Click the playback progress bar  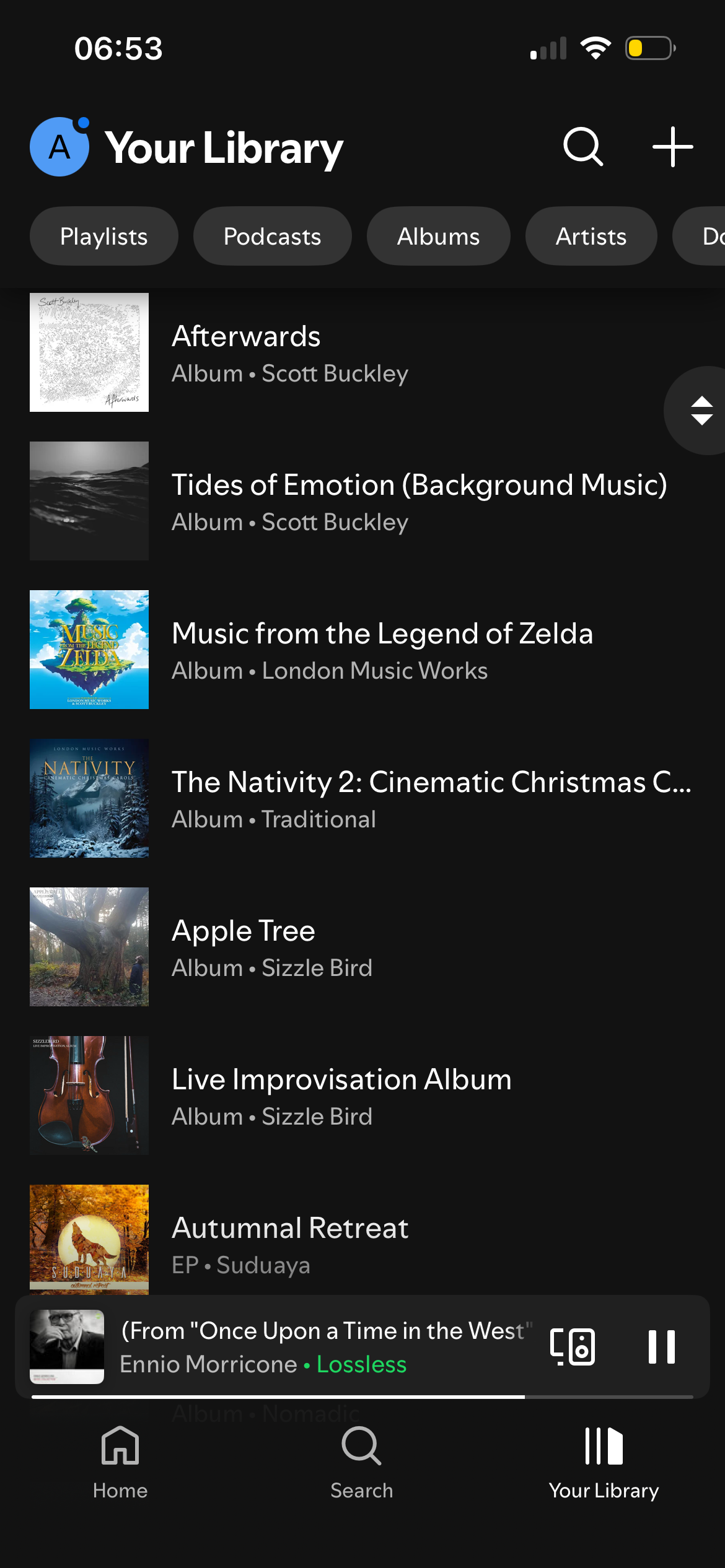click(362, 1397)
